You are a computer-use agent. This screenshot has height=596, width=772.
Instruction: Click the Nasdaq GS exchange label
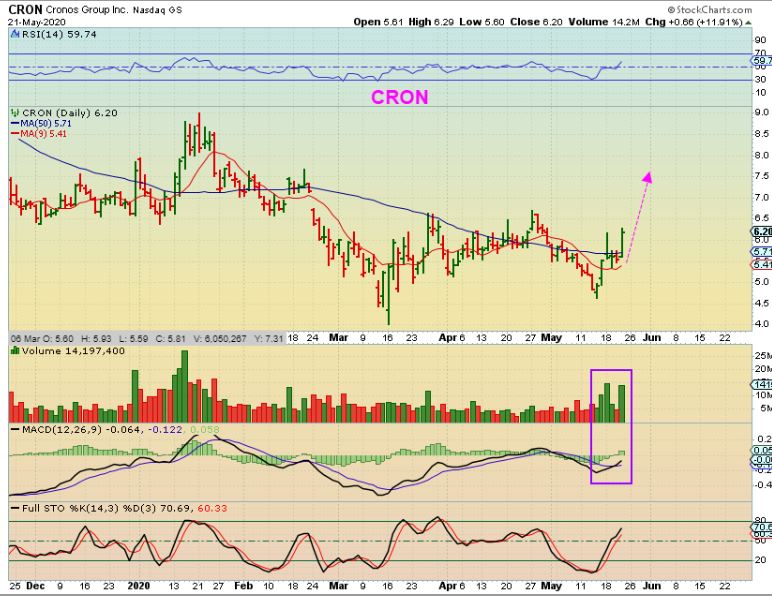coord(156,10)
